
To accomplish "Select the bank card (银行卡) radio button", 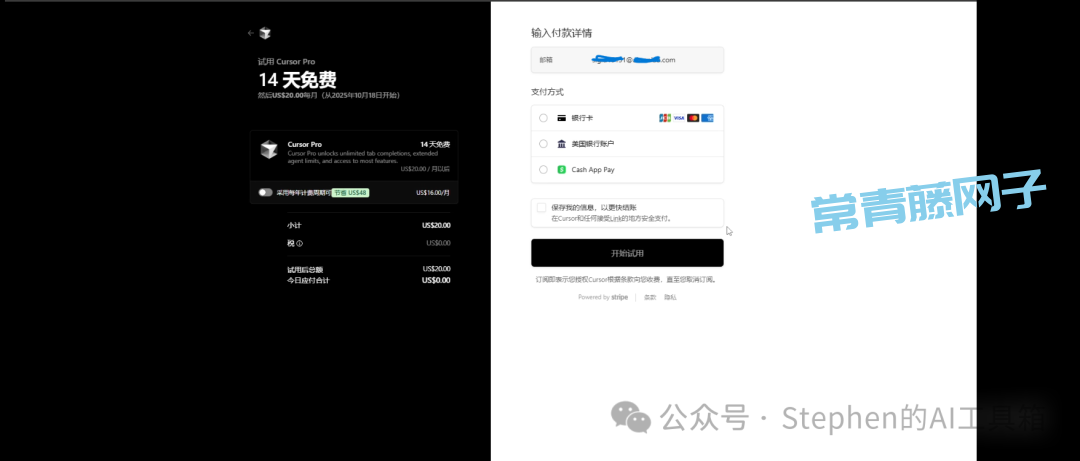I will tap(543, 118).
